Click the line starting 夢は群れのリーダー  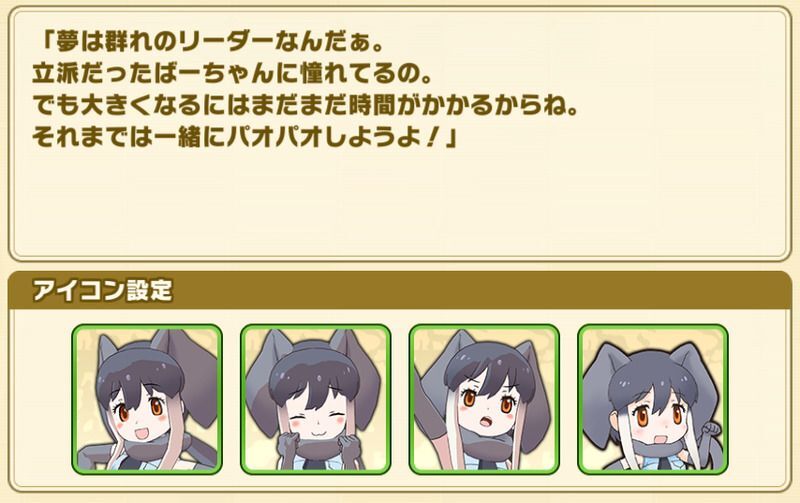pos(209,43)
